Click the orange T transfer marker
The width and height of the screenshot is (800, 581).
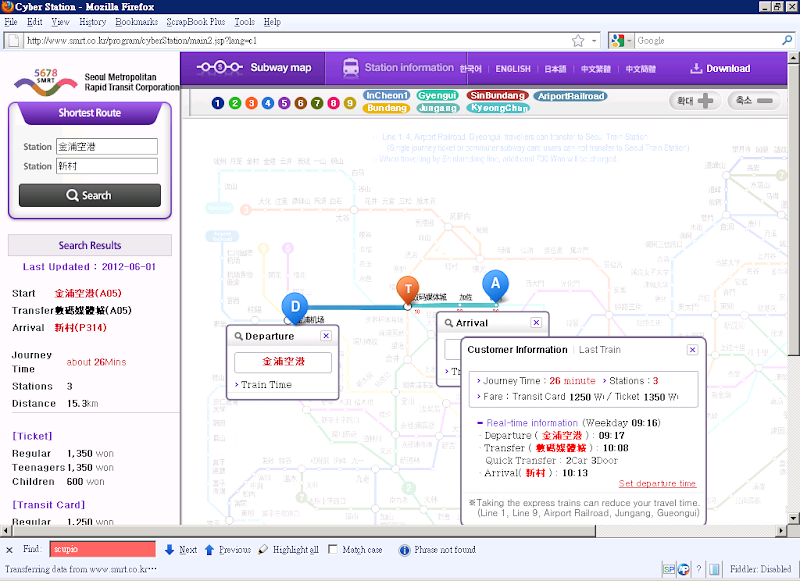[x=408, y=290]
